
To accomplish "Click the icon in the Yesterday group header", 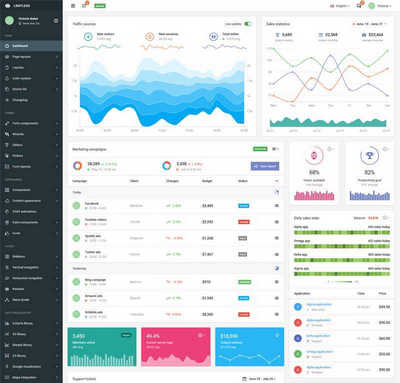I will [277, 268].
